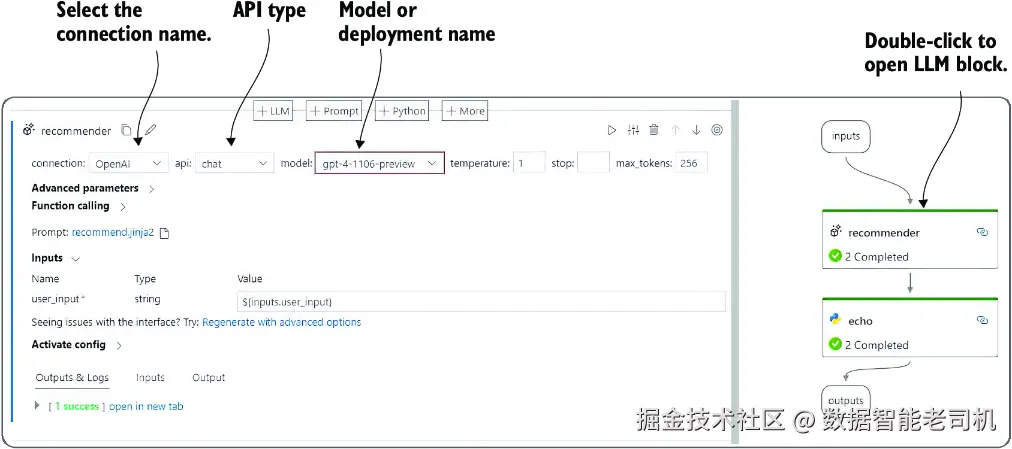The image size is (1012, 449).
Task: Copy the recommender node name icon
Action: [x=126, y=130]
